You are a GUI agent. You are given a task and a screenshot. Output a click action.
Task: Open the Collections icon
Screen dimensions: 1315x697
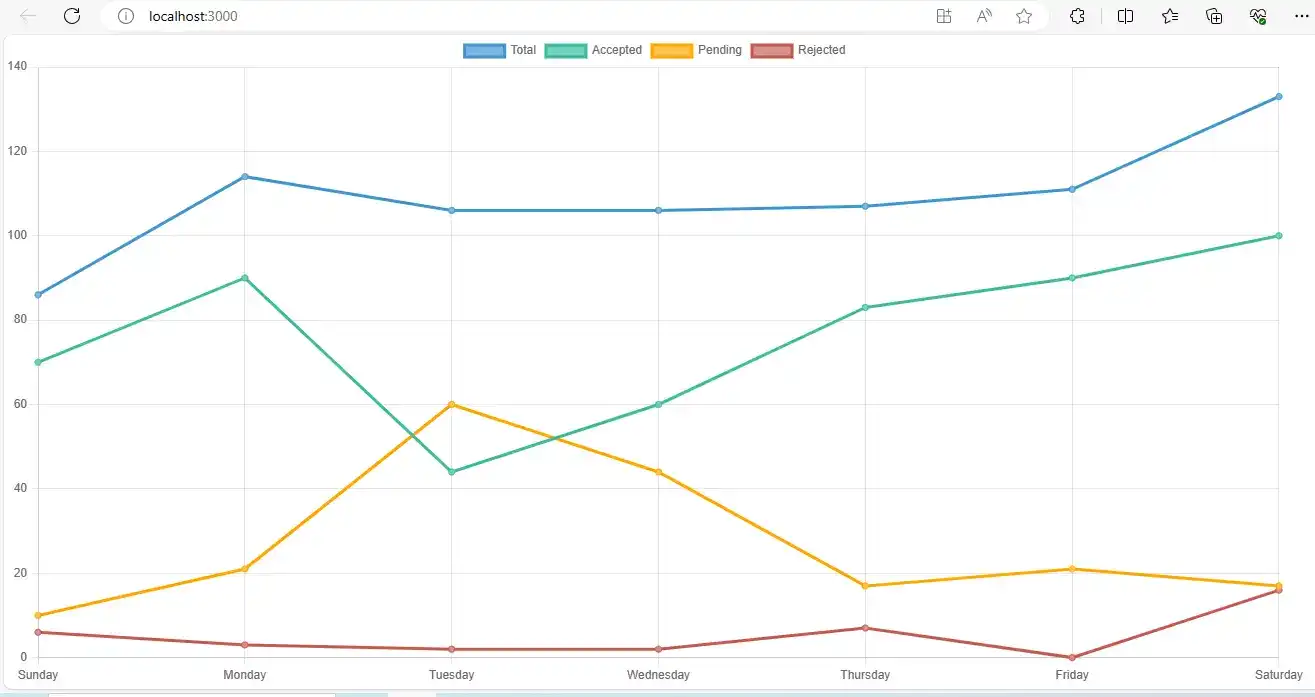tap(1214, 16)
